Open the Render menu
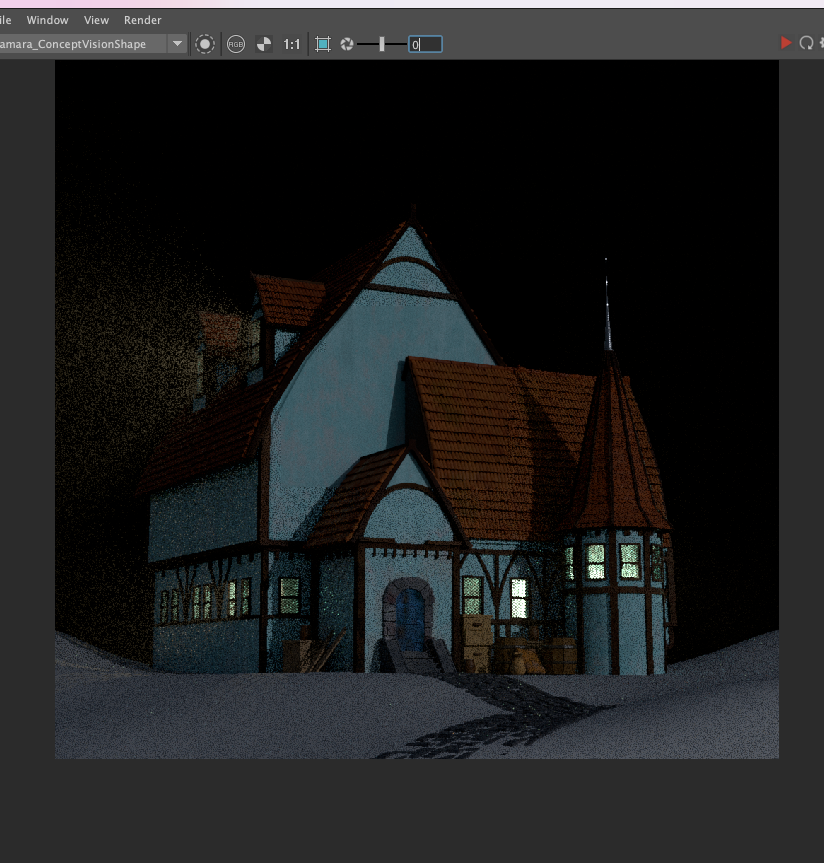This screenshot has width=824, height=863. (x=143, y=20)
